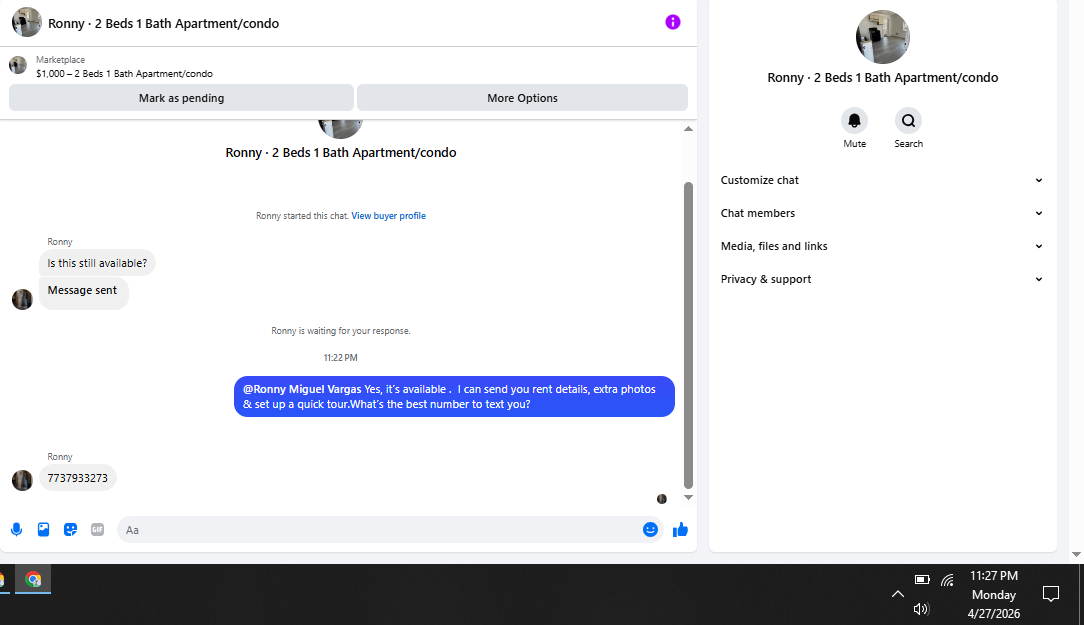
Task: Attach a photo file icon
Action: click(x=44, y=530)
